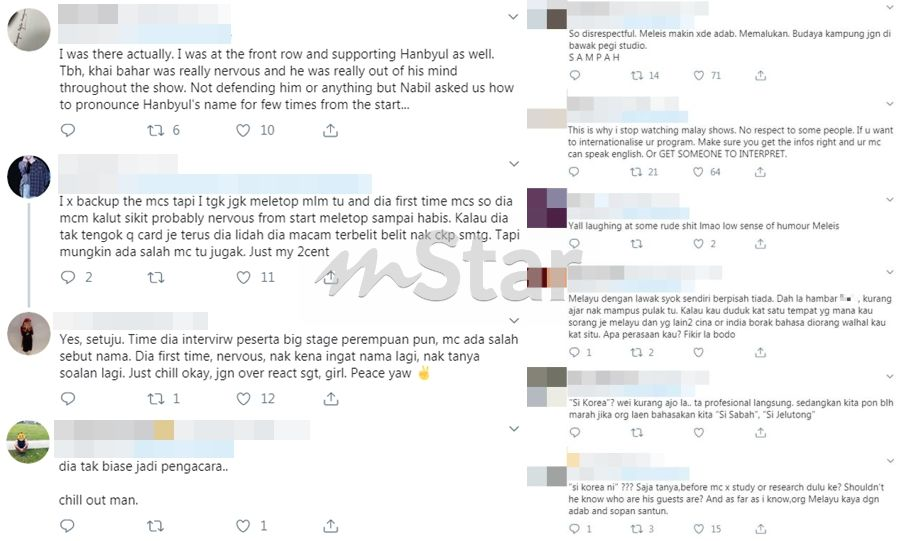This screenshot has width=899, height=541.
Task: Retweet the tweet with 6 retweets
Action: (x=155, y=130)
